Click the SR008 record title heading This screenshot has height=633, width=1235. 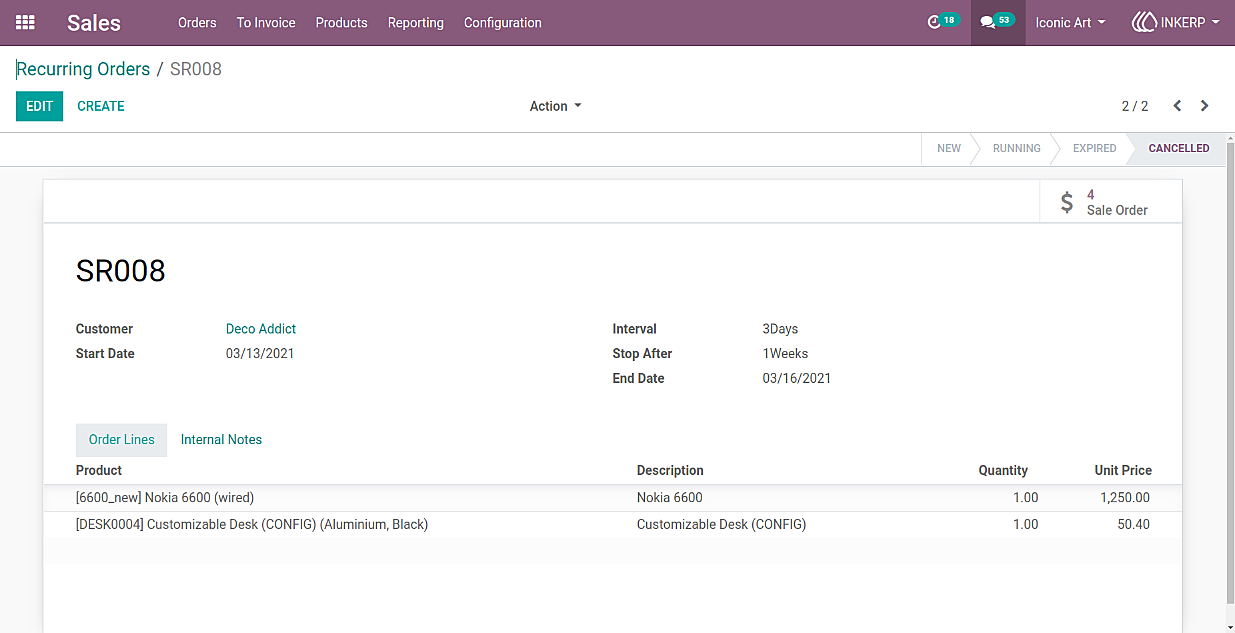pyautogui.click(x=121, y=271)
